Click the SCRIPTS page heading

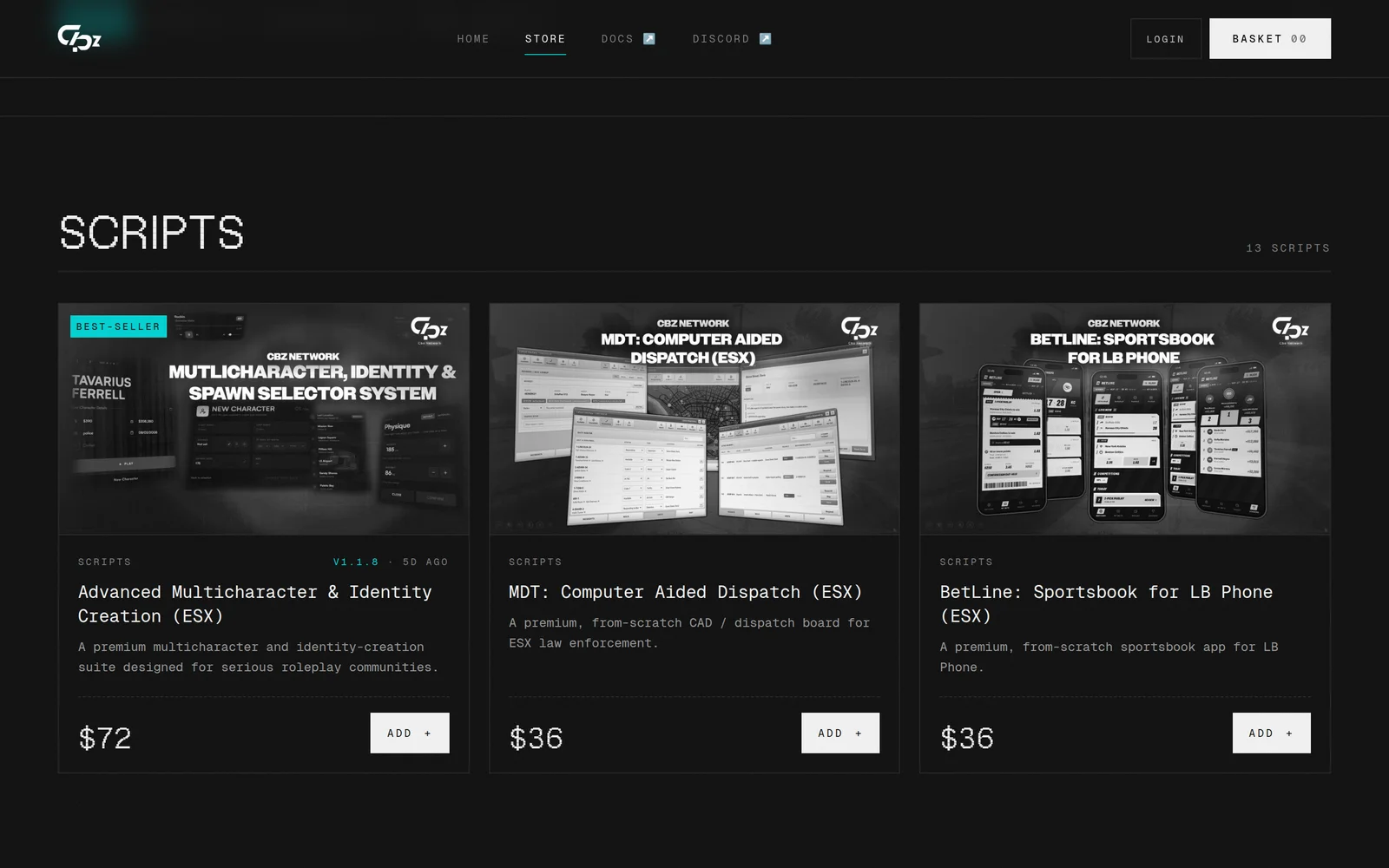(x=152, y=233)
